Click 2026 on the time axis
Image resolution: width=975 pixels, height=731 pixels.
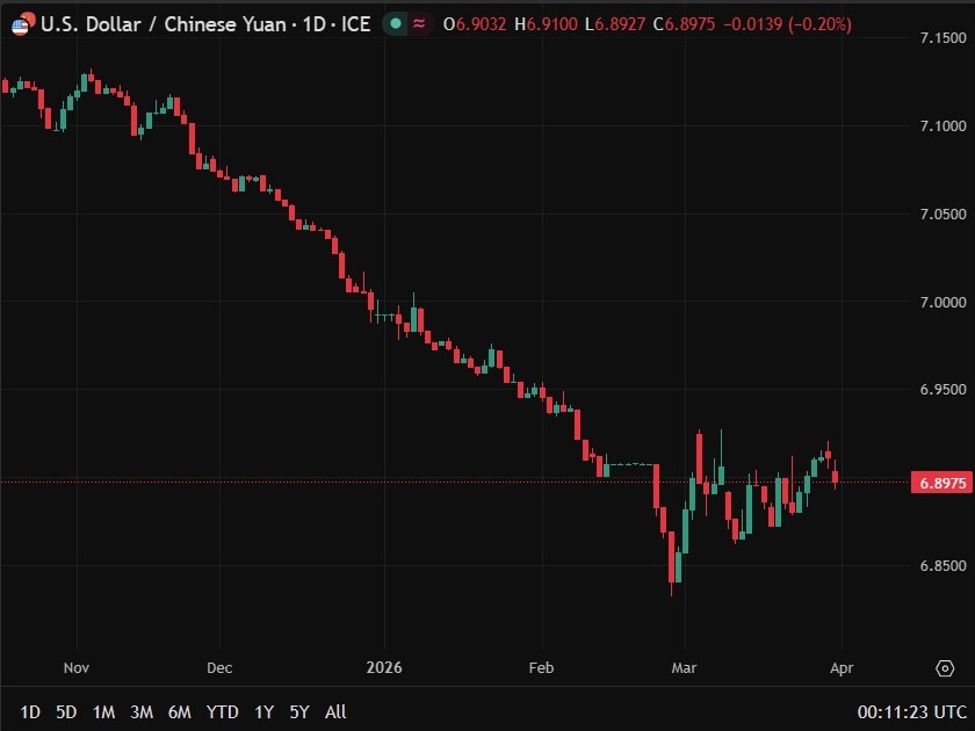[385, 668]
